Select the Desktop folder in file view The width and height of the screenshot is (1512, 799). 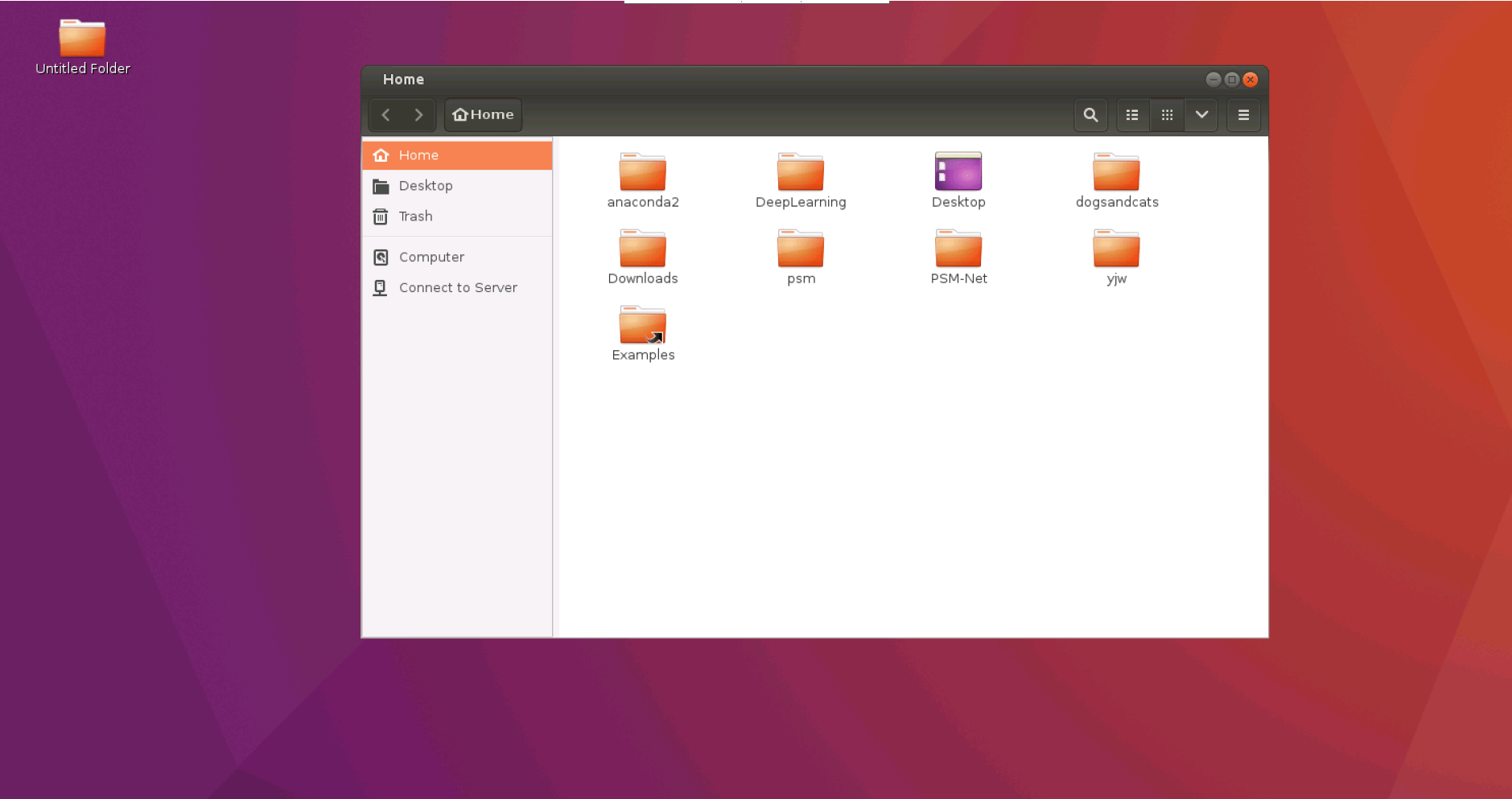tap(958, 173)
